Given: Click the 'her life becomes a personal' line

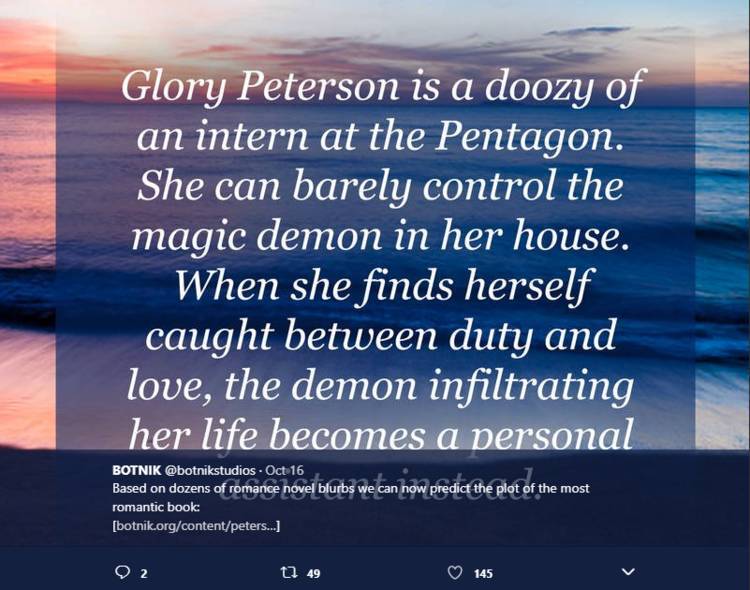Looking at the screenshot, I should [x=380, y=434].
